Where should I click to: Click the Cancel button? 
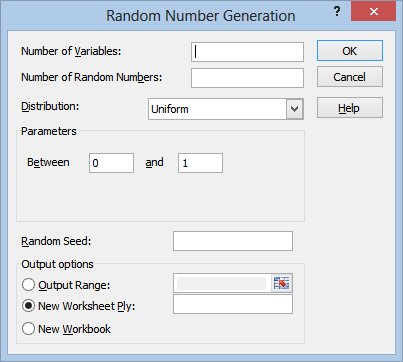[x=350, y=77]
